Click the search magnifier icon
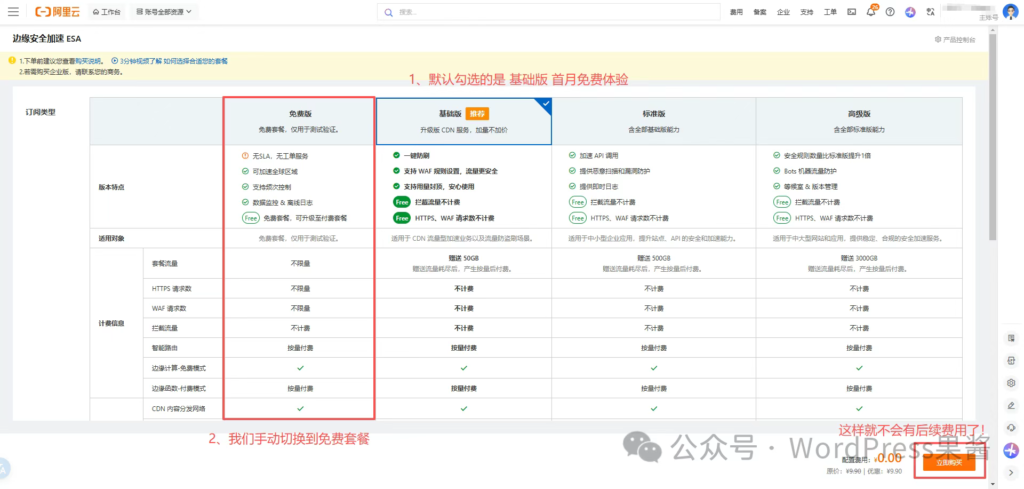This screenshot has height=489, width=1024. tap(389, 12)
